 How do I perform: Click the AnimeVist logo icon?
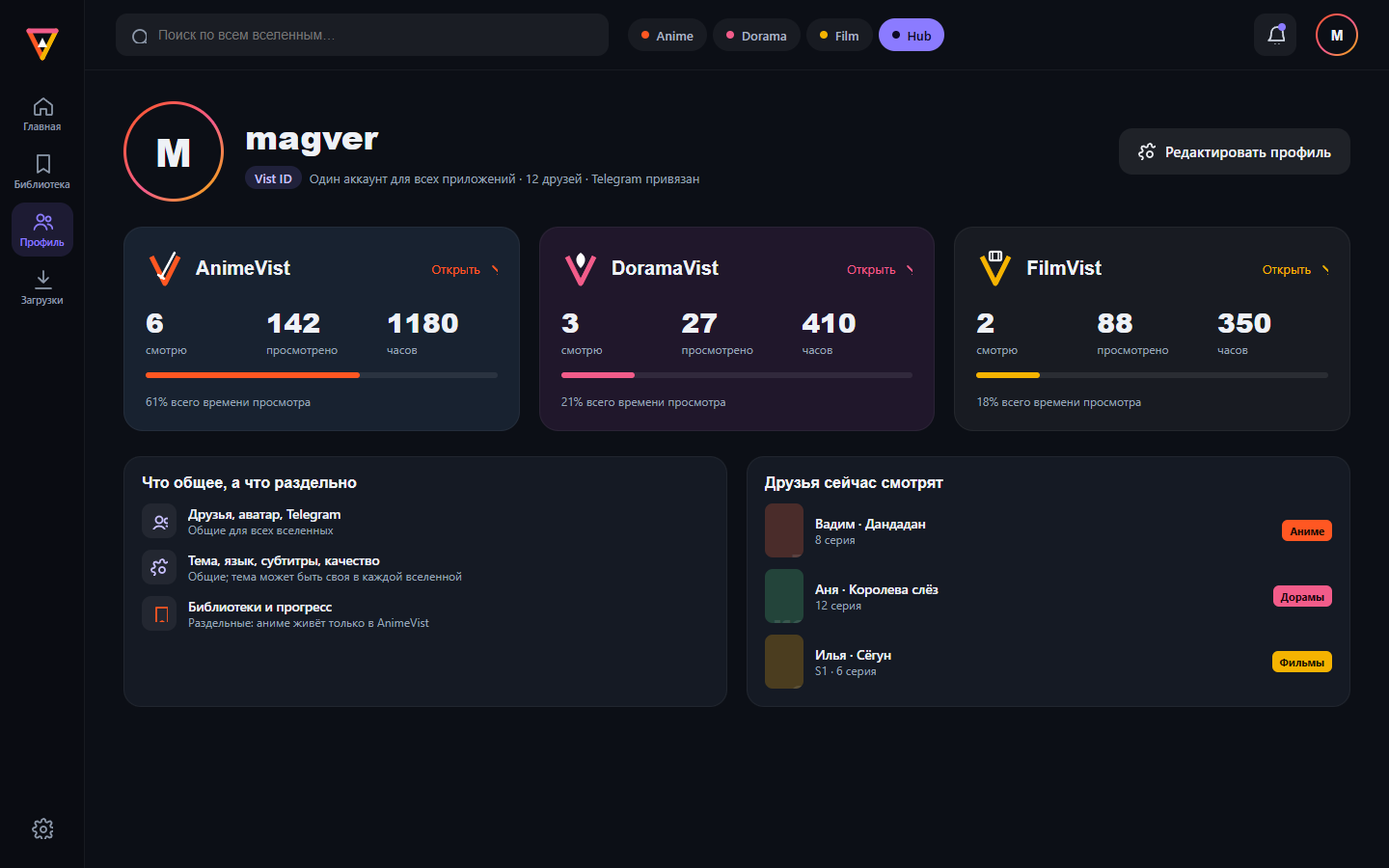click(x=165, y=268)
